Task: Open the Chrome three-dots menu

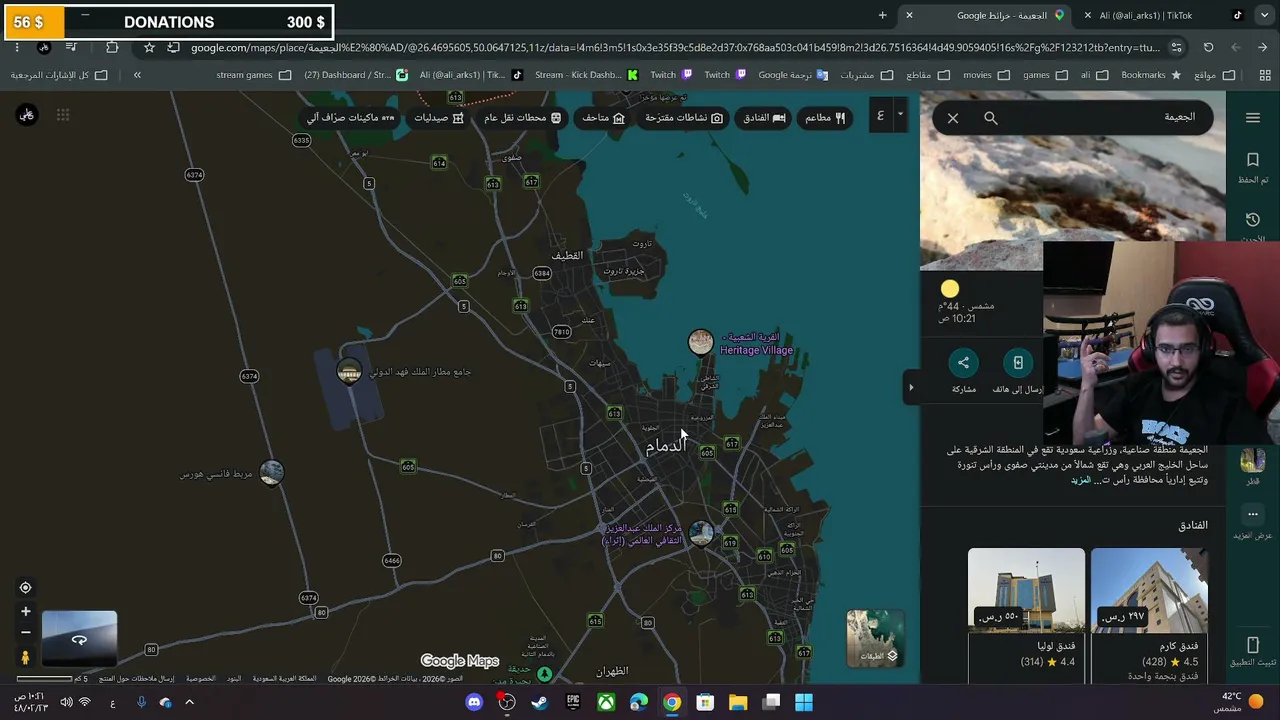Action: coord(17,47)
